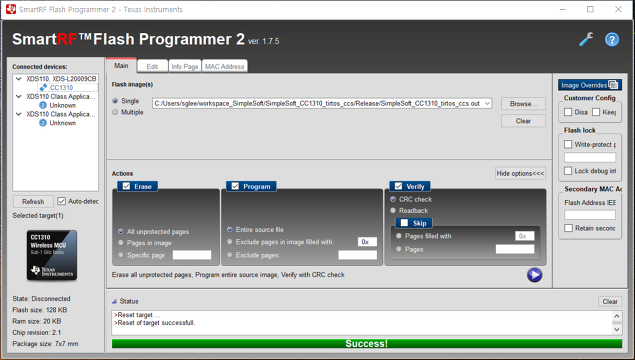The height and width of the screenshot is (360, 635).
Task: Open the MAC Address tab
Action: [224, 66]
